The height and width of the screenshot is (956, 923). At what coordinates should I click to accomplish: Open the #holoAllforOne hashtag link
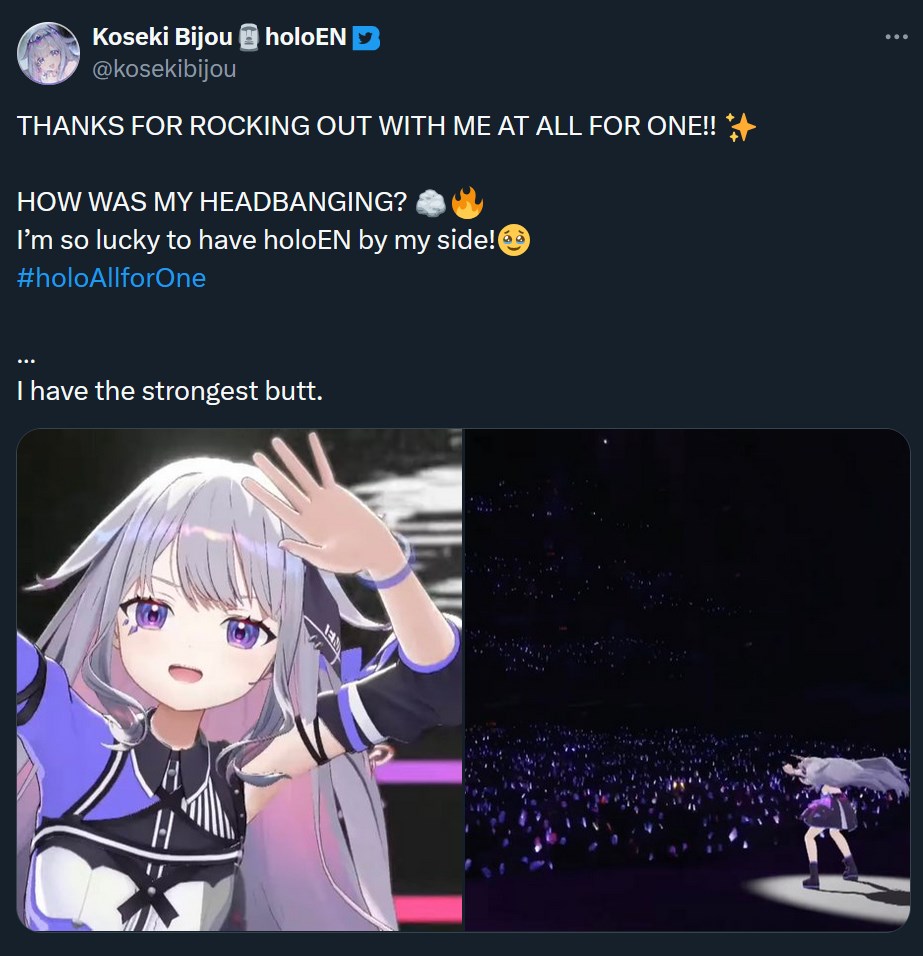(112, 278)
